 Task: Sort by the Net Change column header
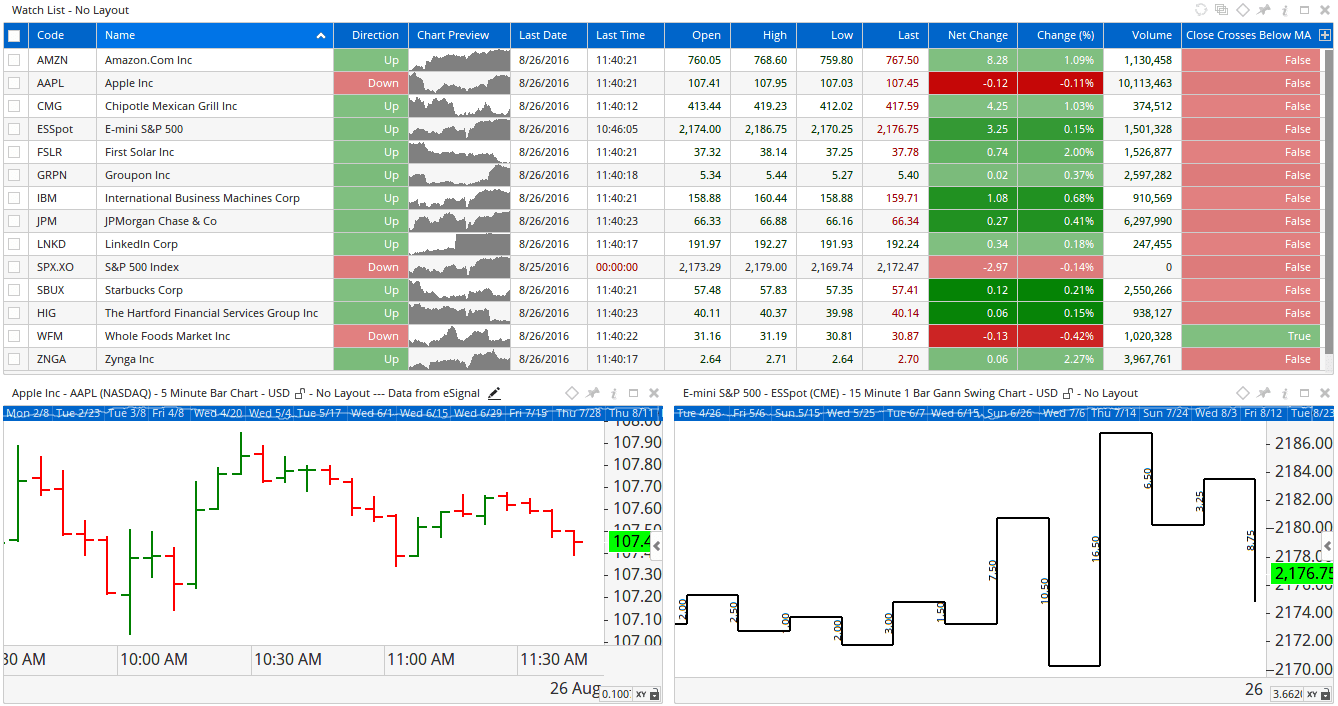click(x=973, y=35)
